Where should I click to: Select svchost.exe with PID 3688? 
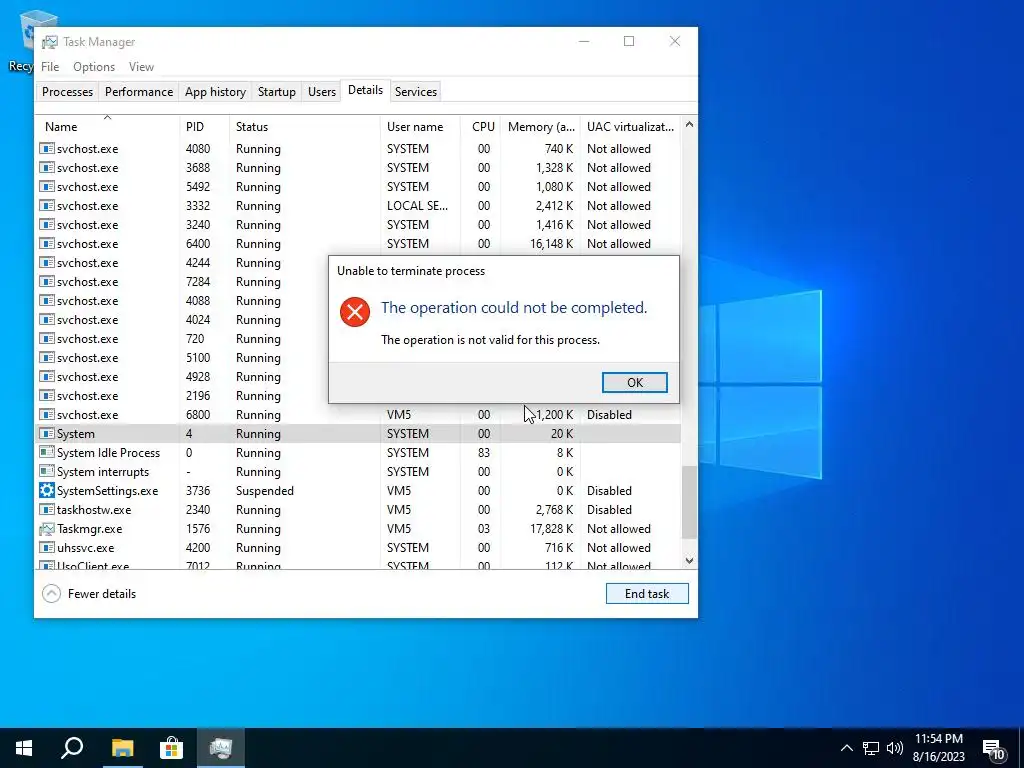(358, 168)
